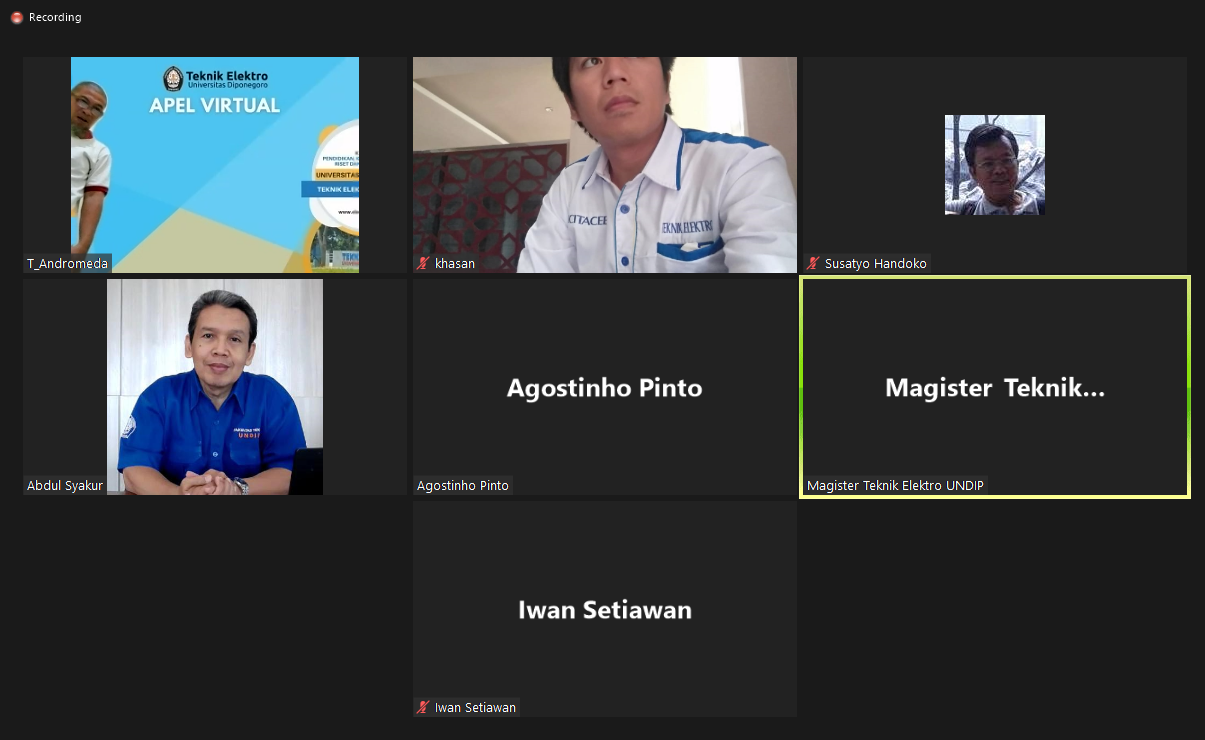Viewport: 1205px width, 740px height.
Task: Click the Iwan Setiawan small name text
Action: [x=475, y=708]
